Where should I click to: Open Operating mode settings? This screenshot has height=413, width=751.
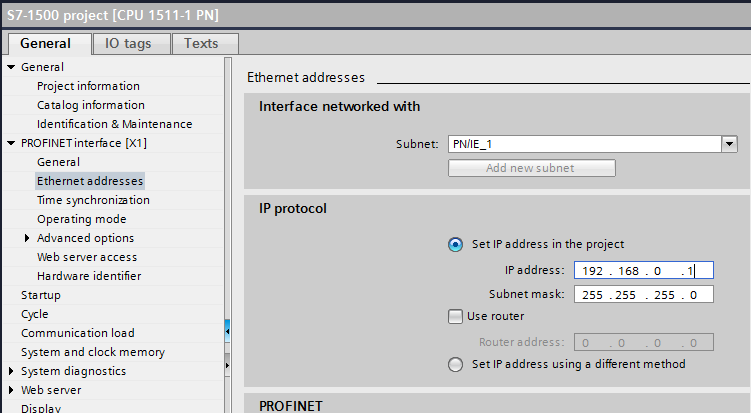coord(81,219)
